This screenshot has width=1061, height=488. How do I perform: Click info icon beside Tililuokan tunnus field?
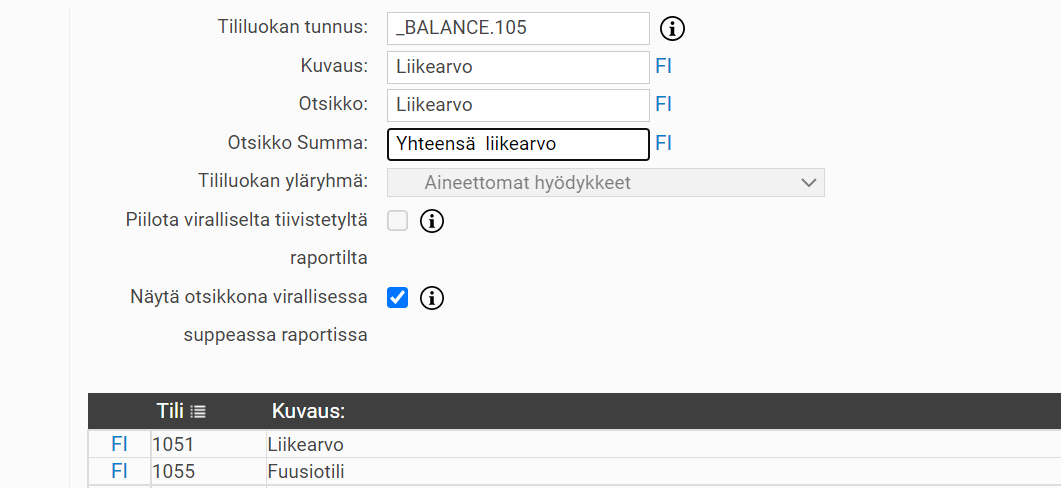click(674, 29)
